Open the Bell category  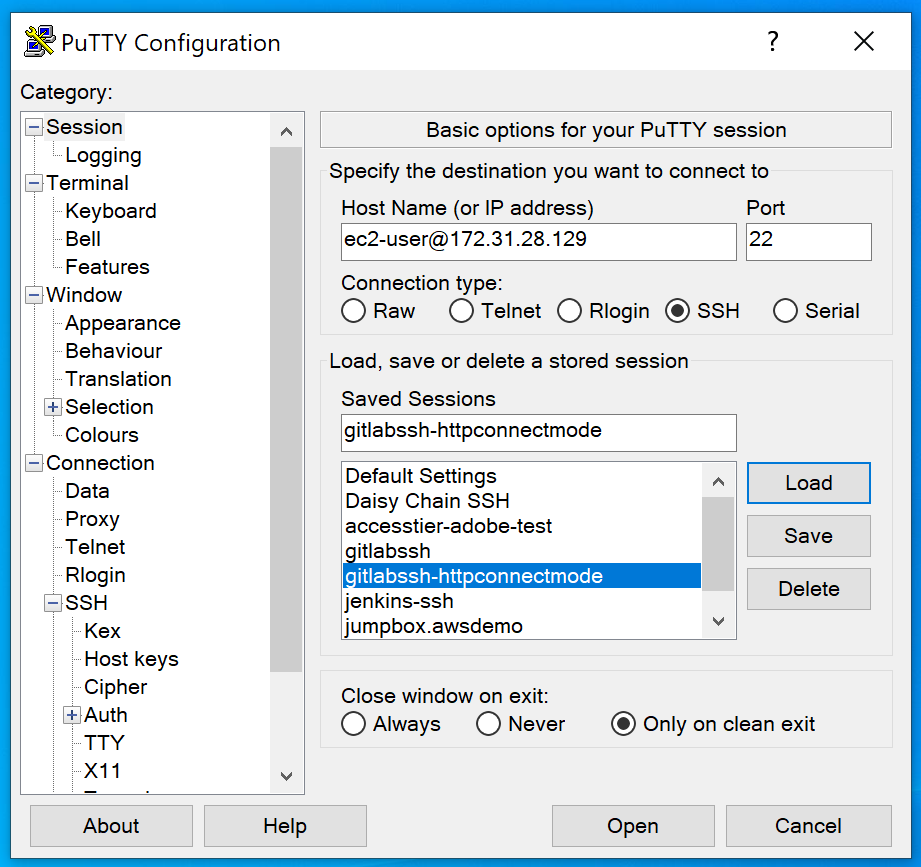(83, 239)
